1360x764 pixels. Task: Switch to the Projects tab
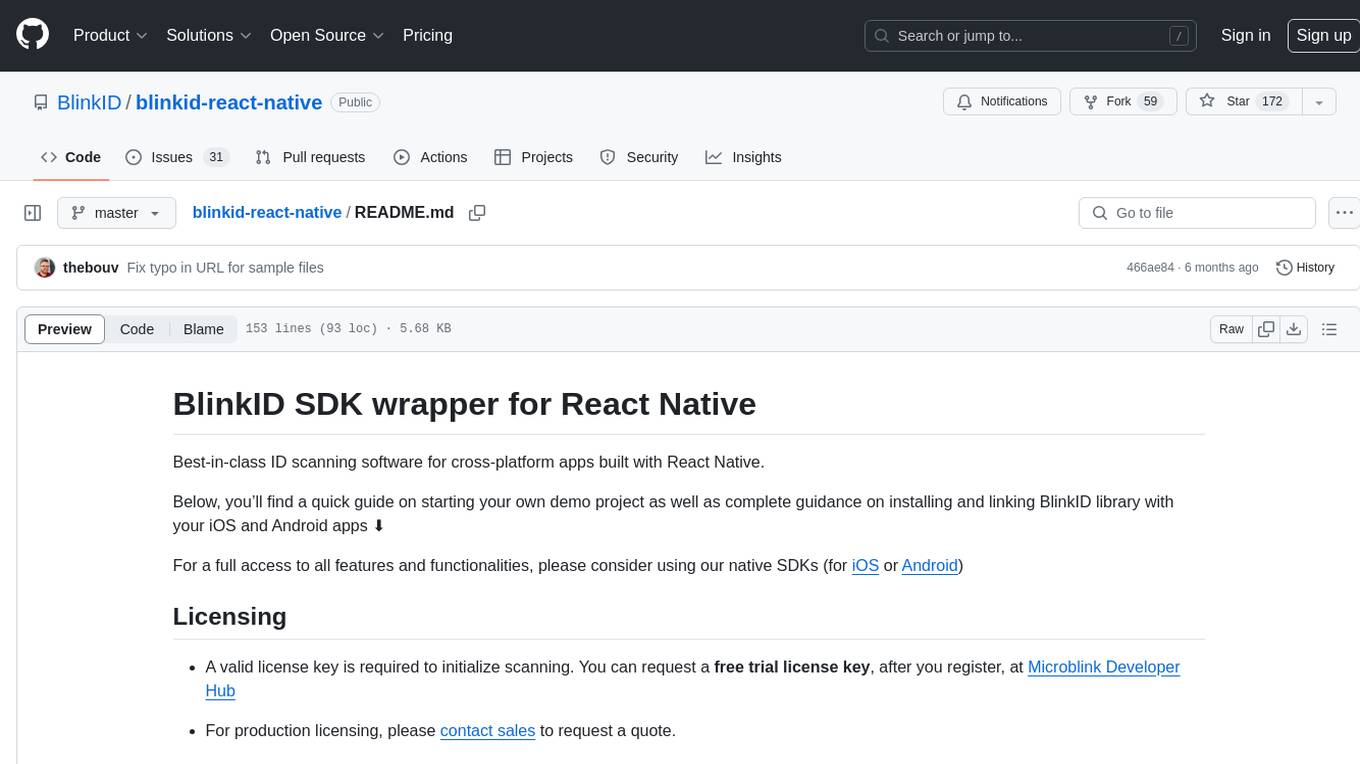[533, 157]
